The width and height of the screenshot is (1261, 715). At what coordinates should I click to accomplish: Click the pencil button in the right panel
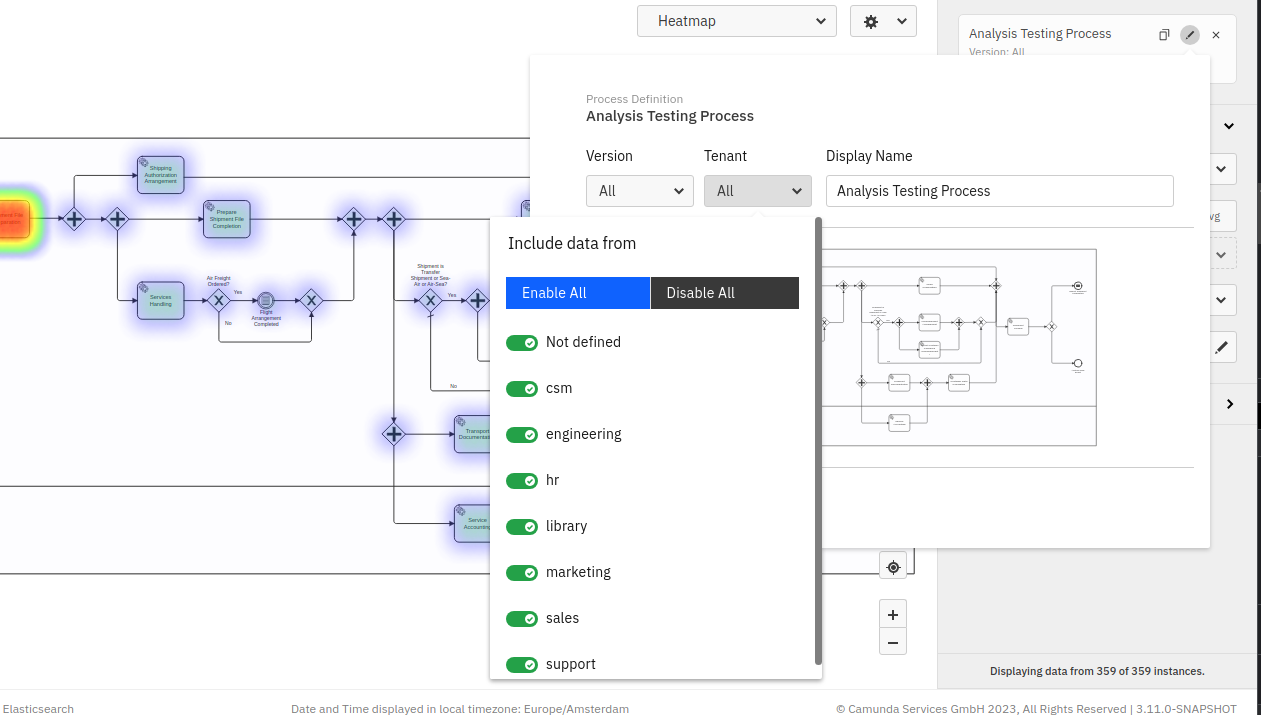pyautogui.click(x=1221, y=347)
